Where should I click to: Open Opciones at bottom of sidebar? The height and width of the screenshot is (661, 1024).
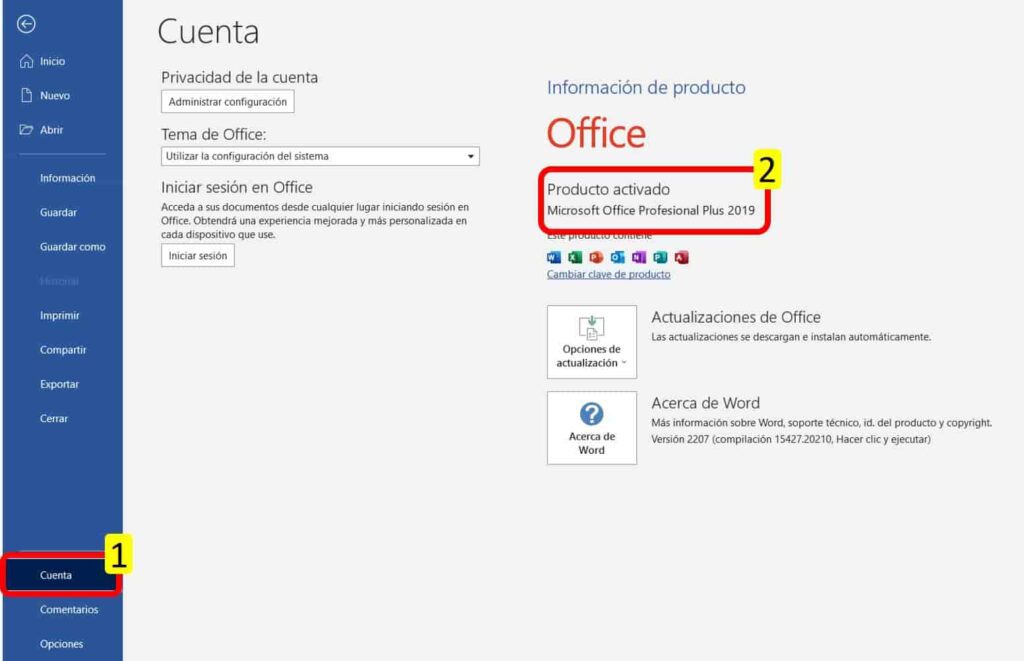point(61,644)
